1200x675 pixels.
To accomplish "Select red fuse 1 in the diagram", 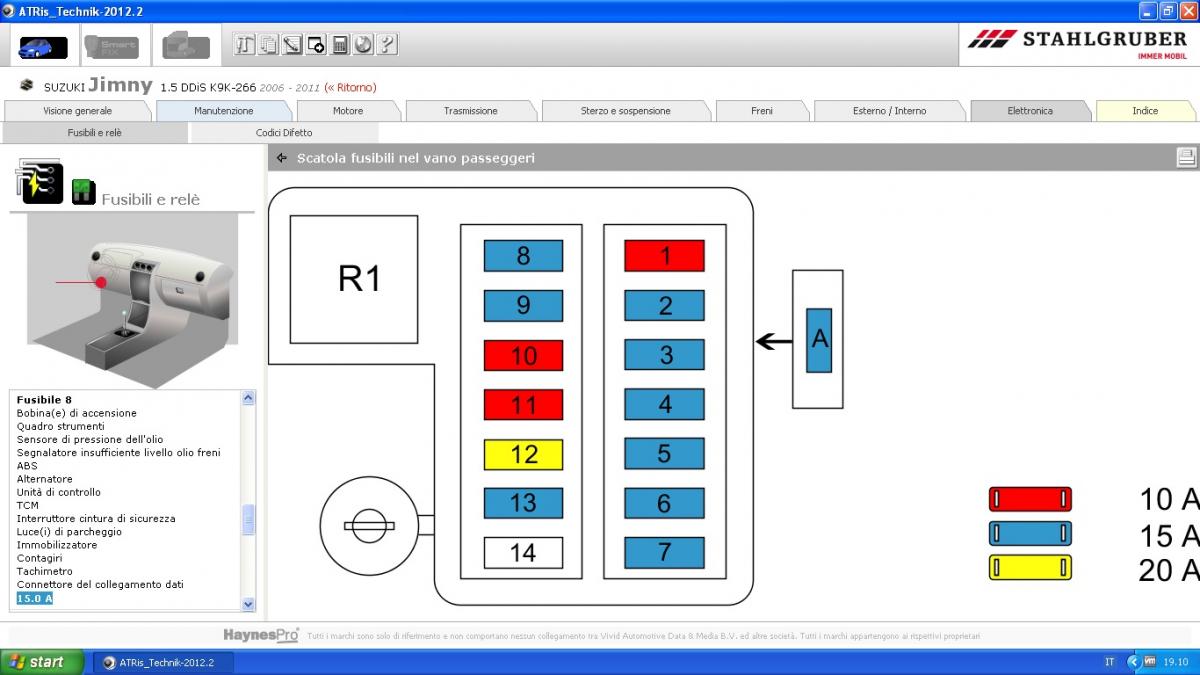I will (664, 256).
